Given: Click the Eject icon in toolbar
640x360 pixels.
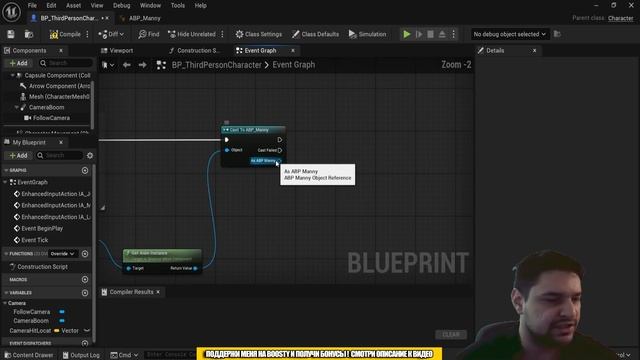Looking at the screenshot, I should (442, 34).
